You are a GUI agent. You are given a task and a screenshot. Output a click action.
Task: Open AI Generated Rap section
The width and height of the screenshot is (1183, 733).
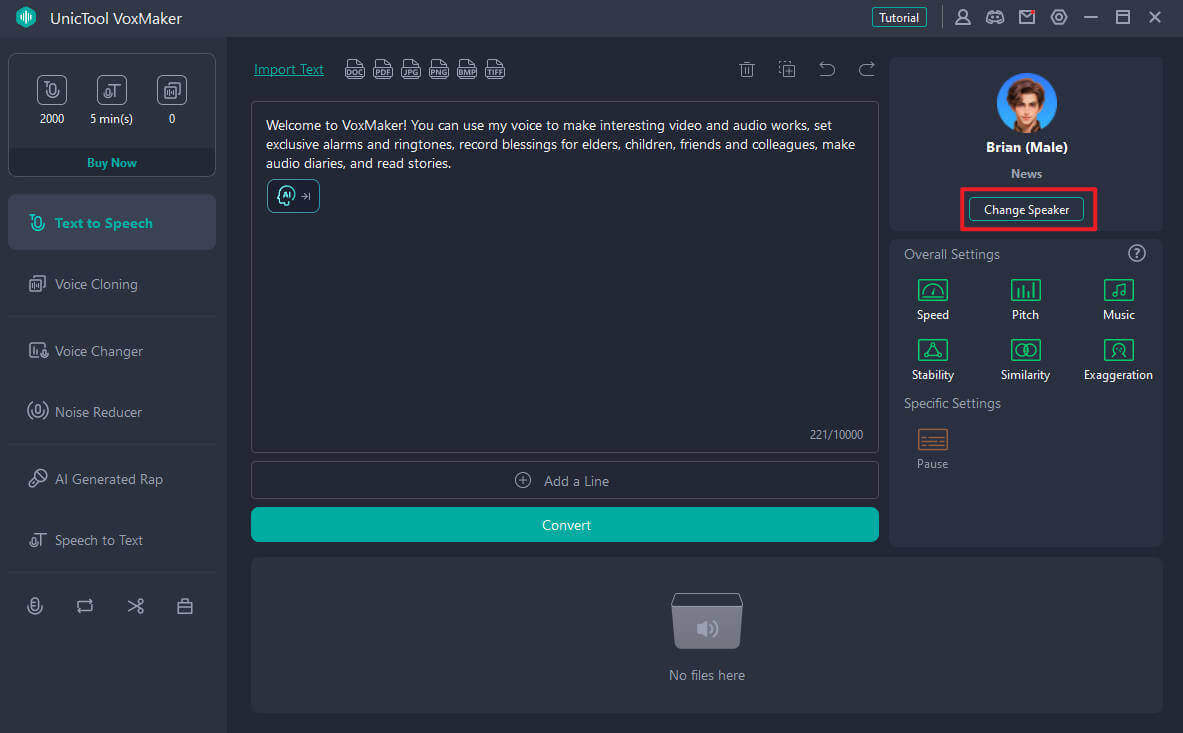click(x=112, y=479)
